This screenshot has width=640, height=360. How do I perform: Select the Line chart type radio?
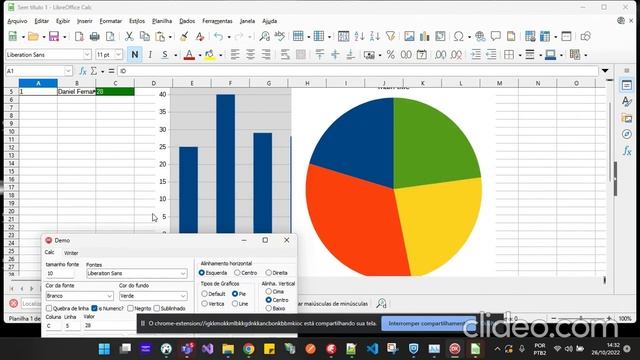(235, 304)
